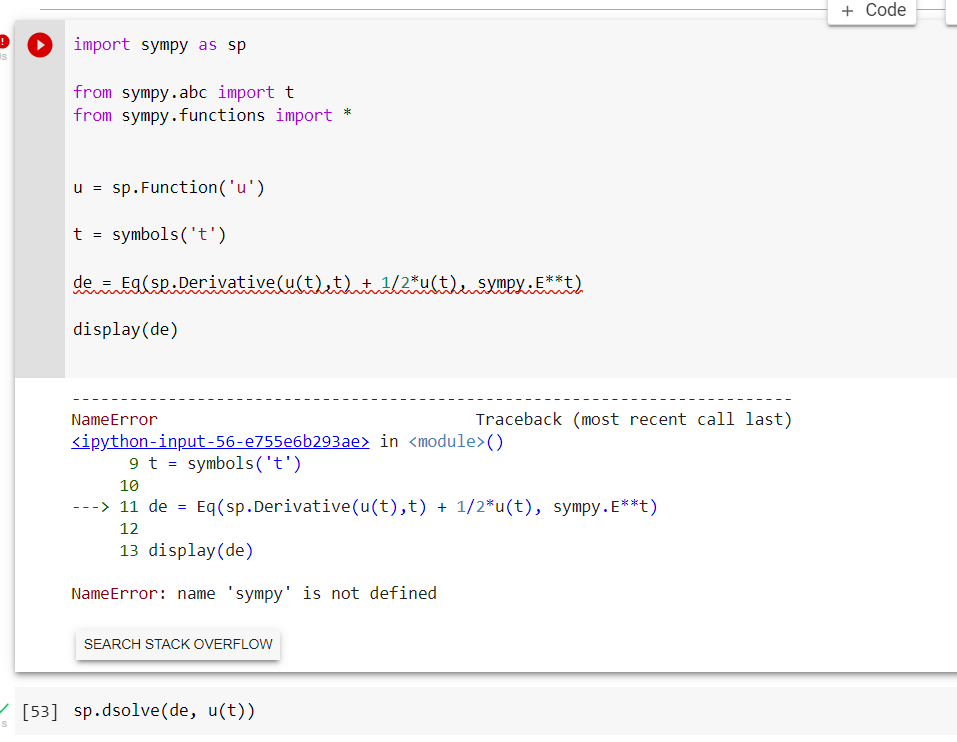Image resolution: width=957 pixels, height=742 pixels.
Task: Click the underlined de = Eq(...) code line
Action: coord(328,283)
